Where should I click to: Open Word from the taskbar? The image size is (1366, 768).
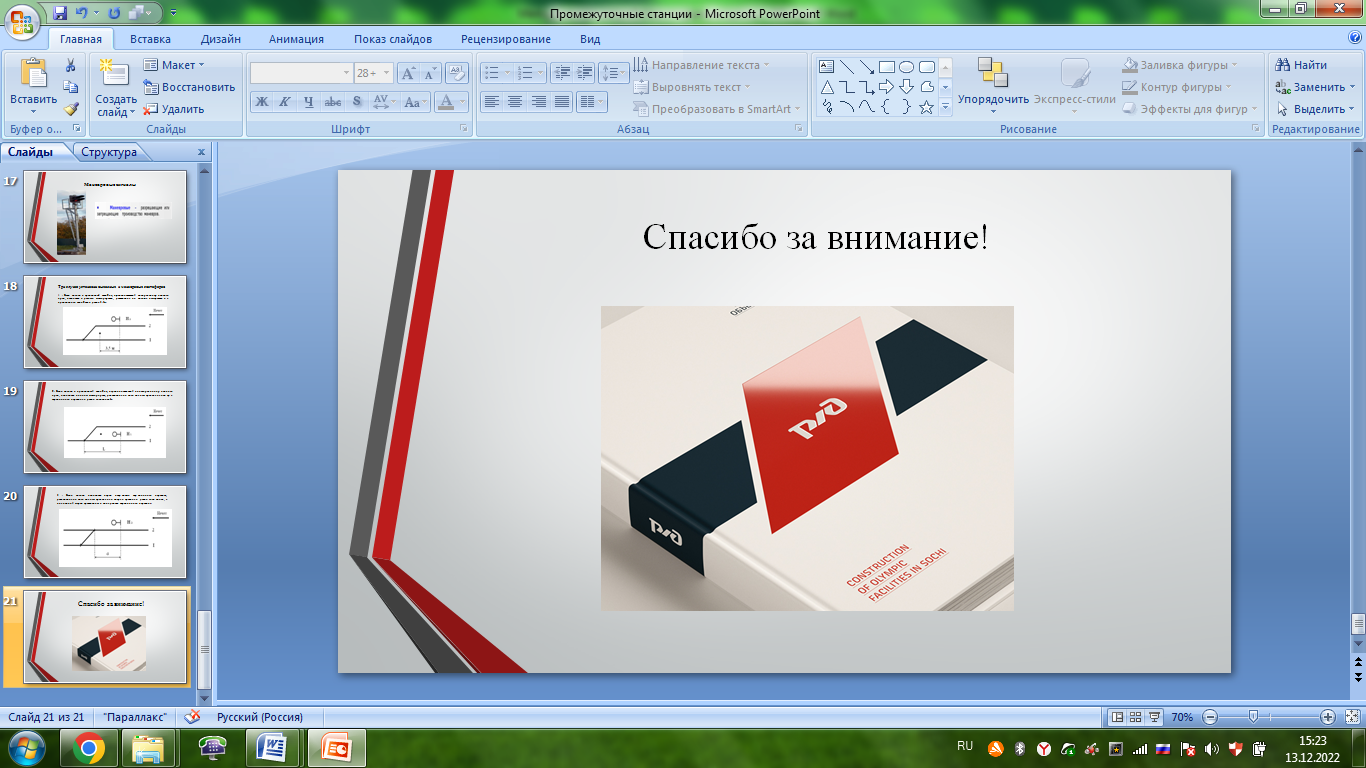272,748
